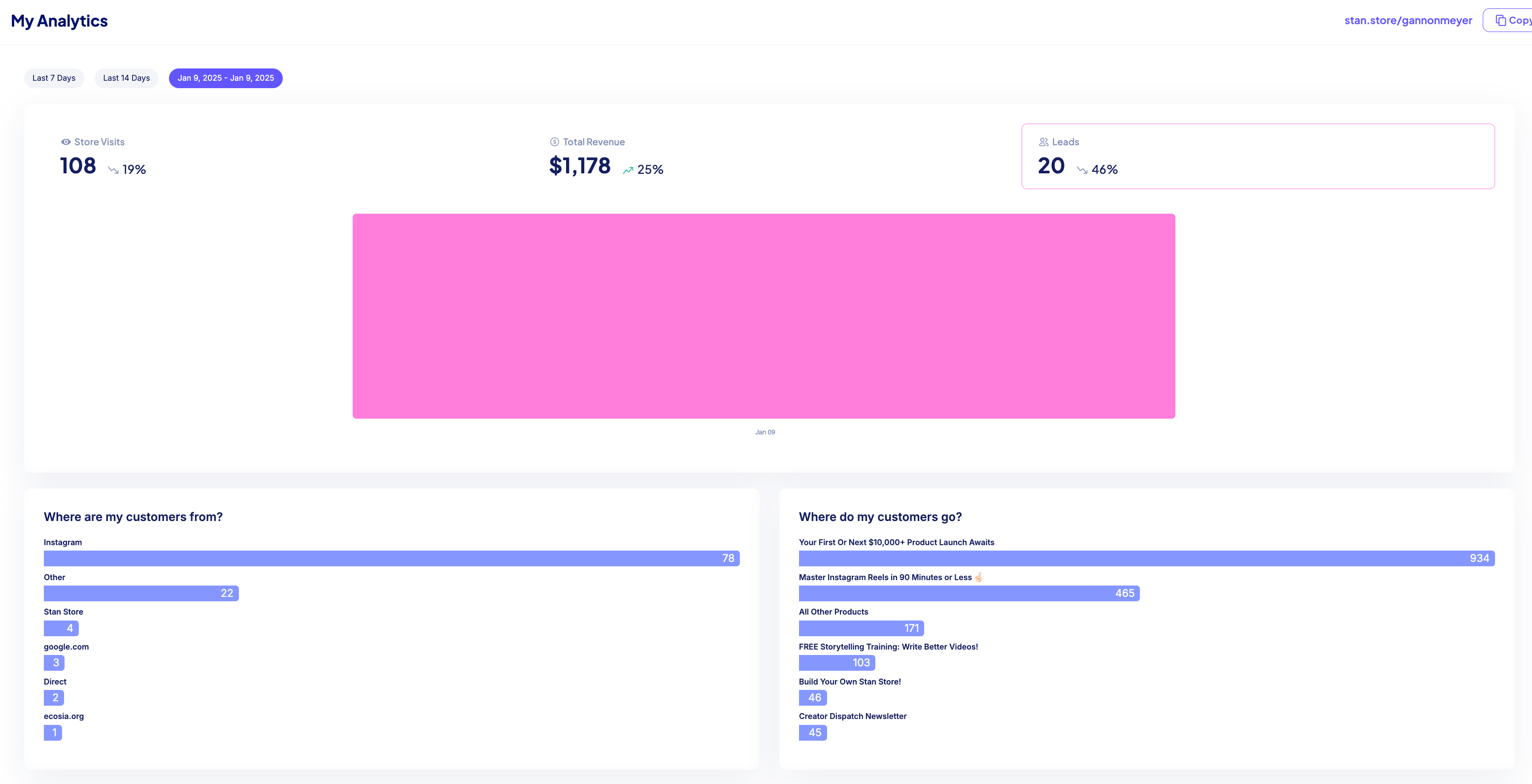
Task: Click the Master Instagram Reels bar showing 465
Action: pyautogui.click(x=968, y=593)
